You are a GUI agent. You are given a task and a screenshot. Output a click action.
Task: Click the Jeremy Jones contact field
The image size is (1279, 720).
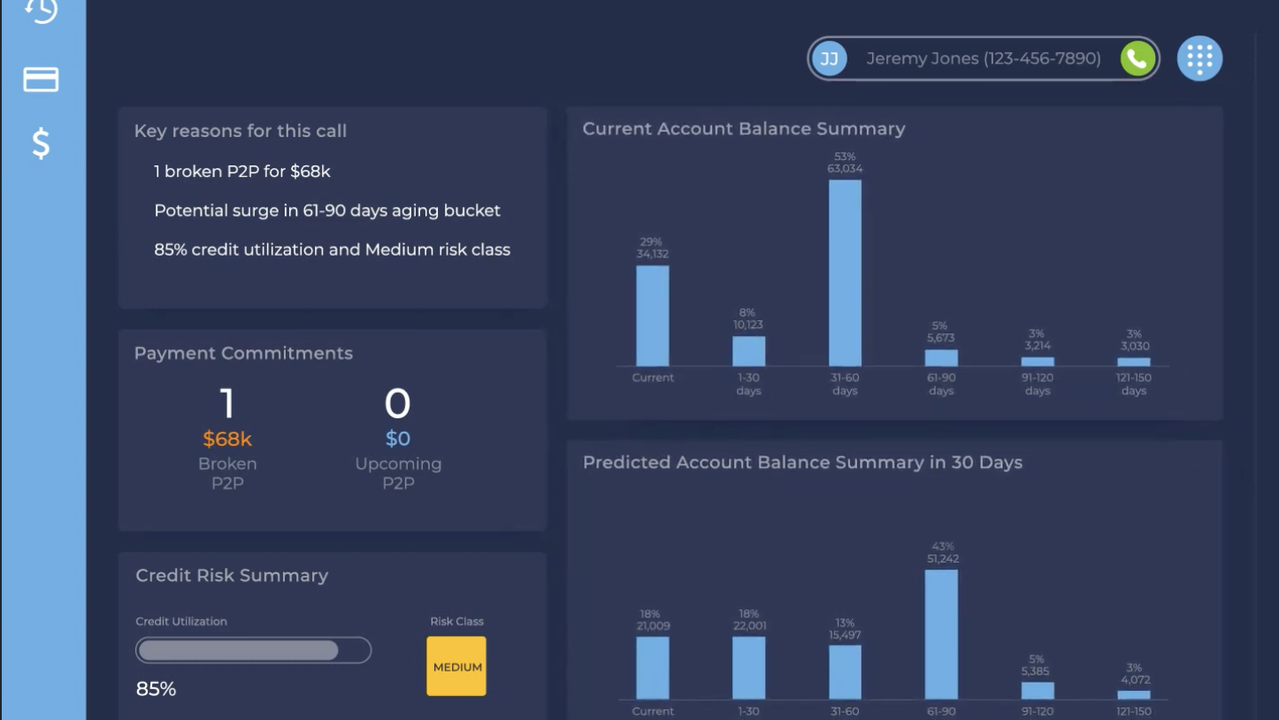[x=980, y=58]
